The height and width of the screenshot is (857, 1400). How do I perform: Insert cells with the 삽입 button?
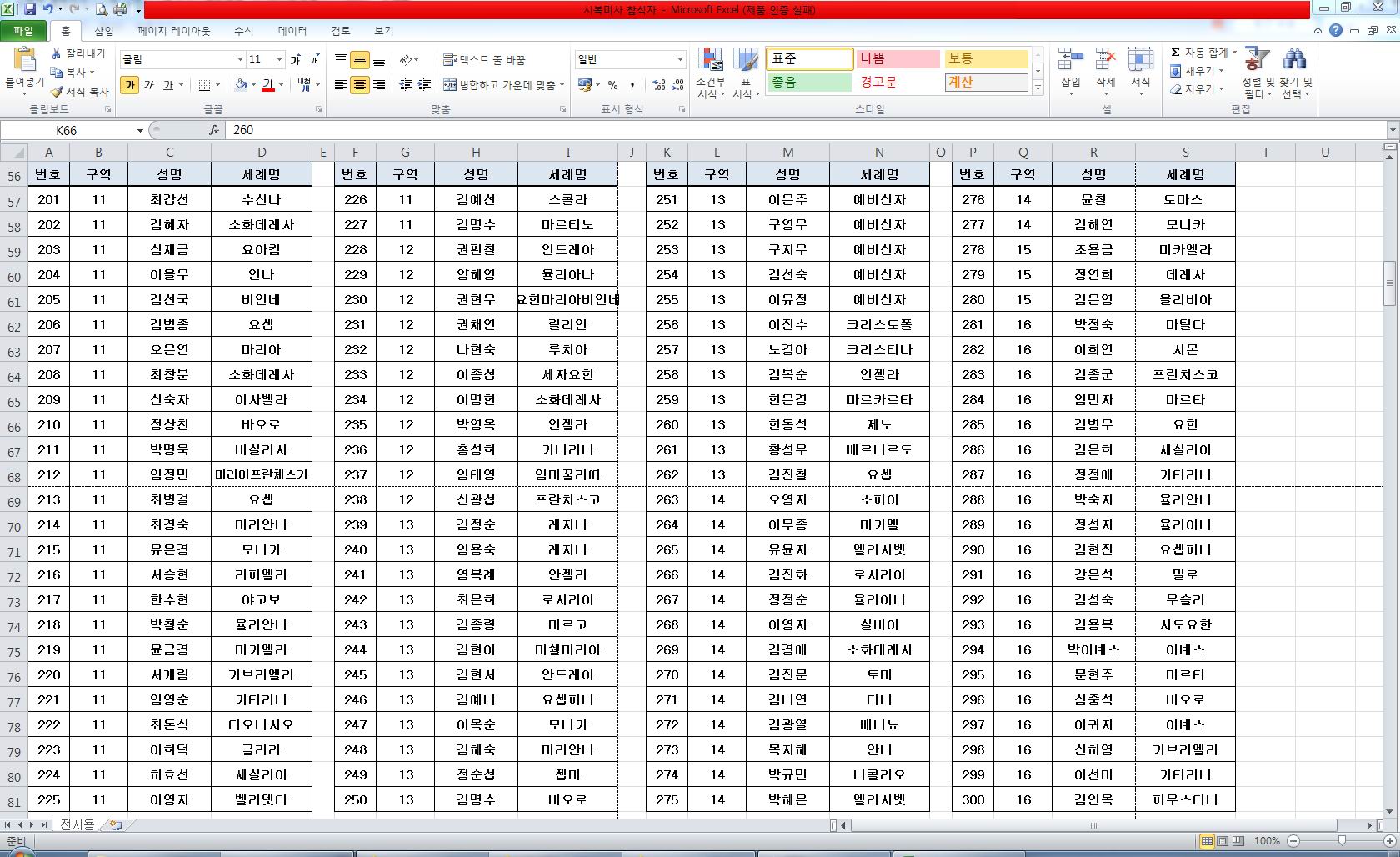coord(1071,72)
